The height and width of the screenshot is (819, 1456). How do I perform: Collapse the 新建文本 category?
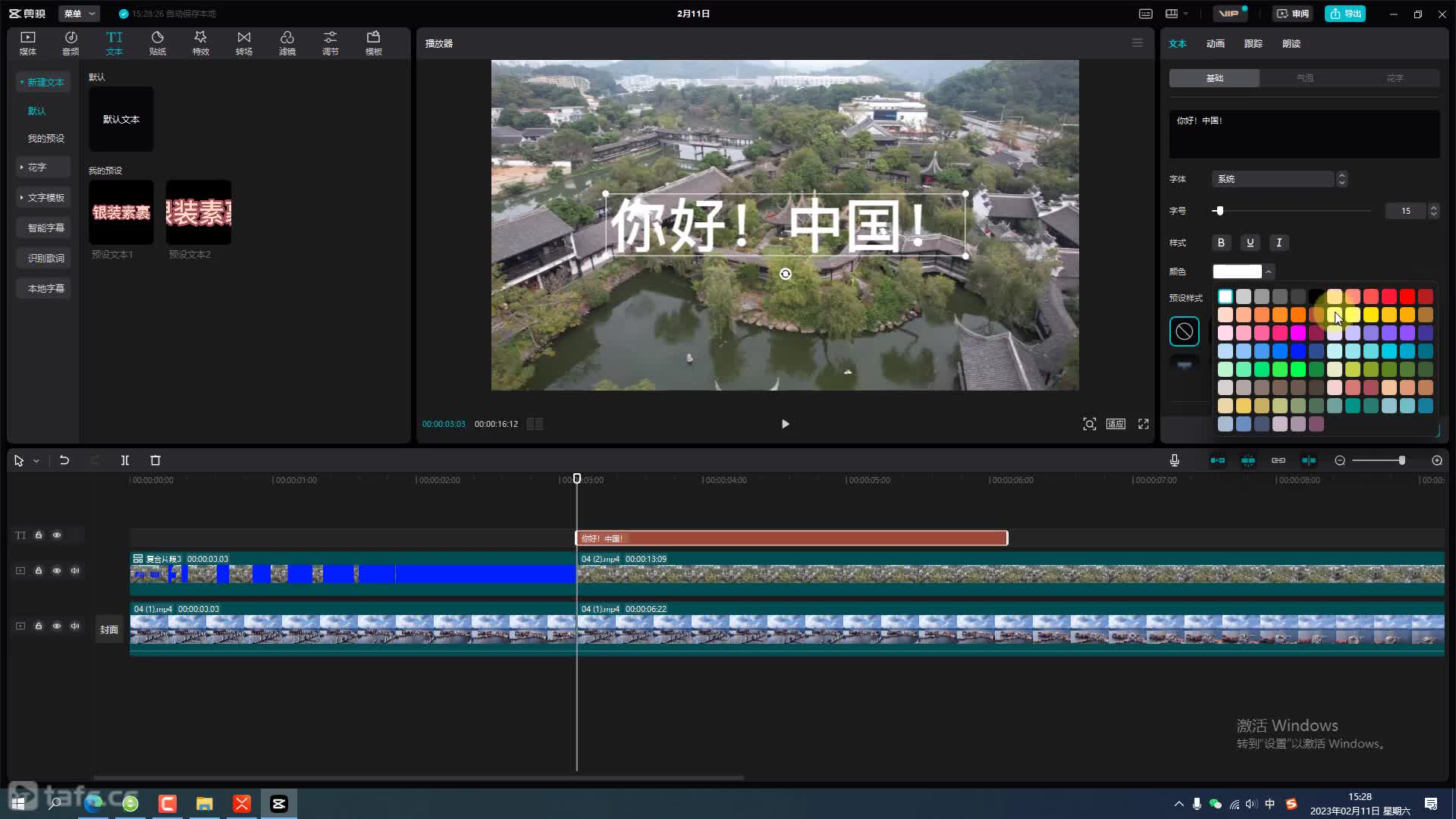[x=43, y=82]
